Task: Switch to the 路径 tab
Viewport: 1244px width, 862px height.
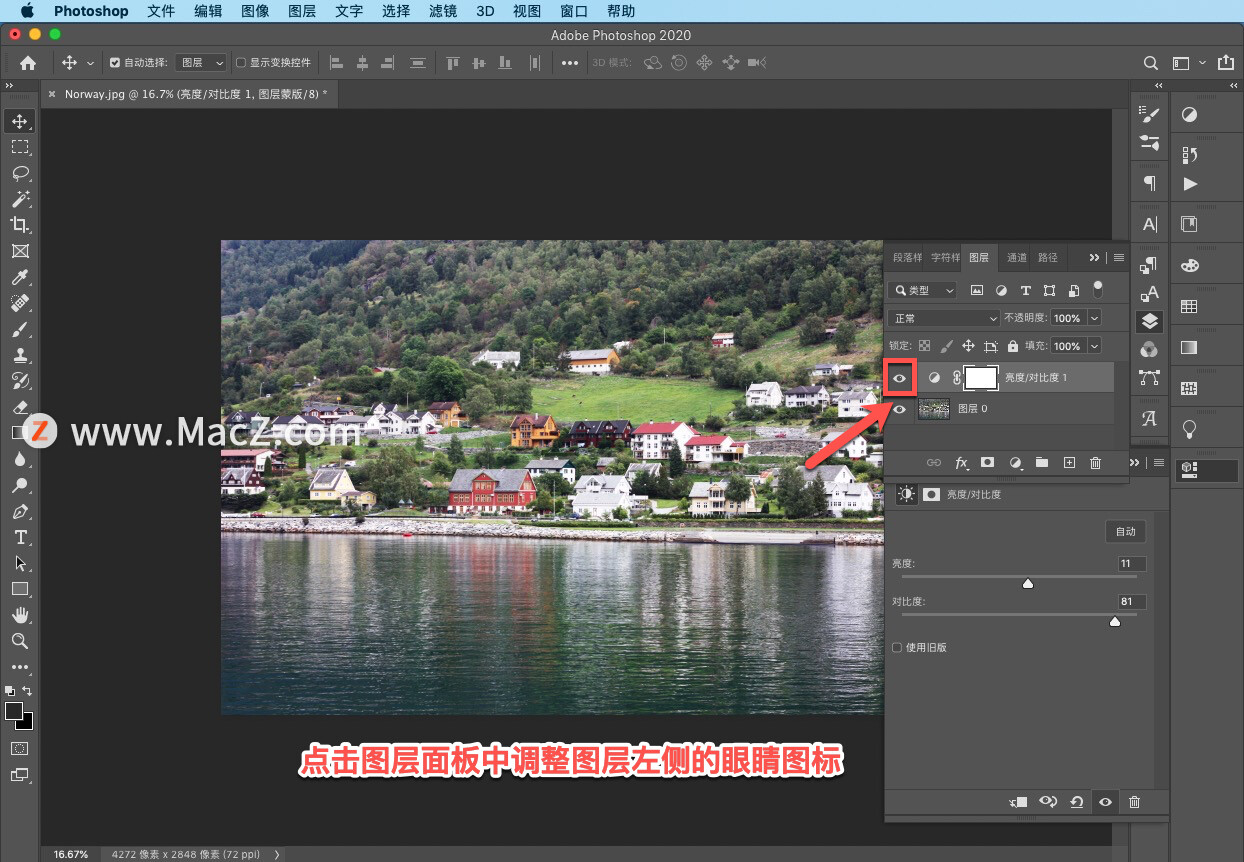Action: (1047, 257)
